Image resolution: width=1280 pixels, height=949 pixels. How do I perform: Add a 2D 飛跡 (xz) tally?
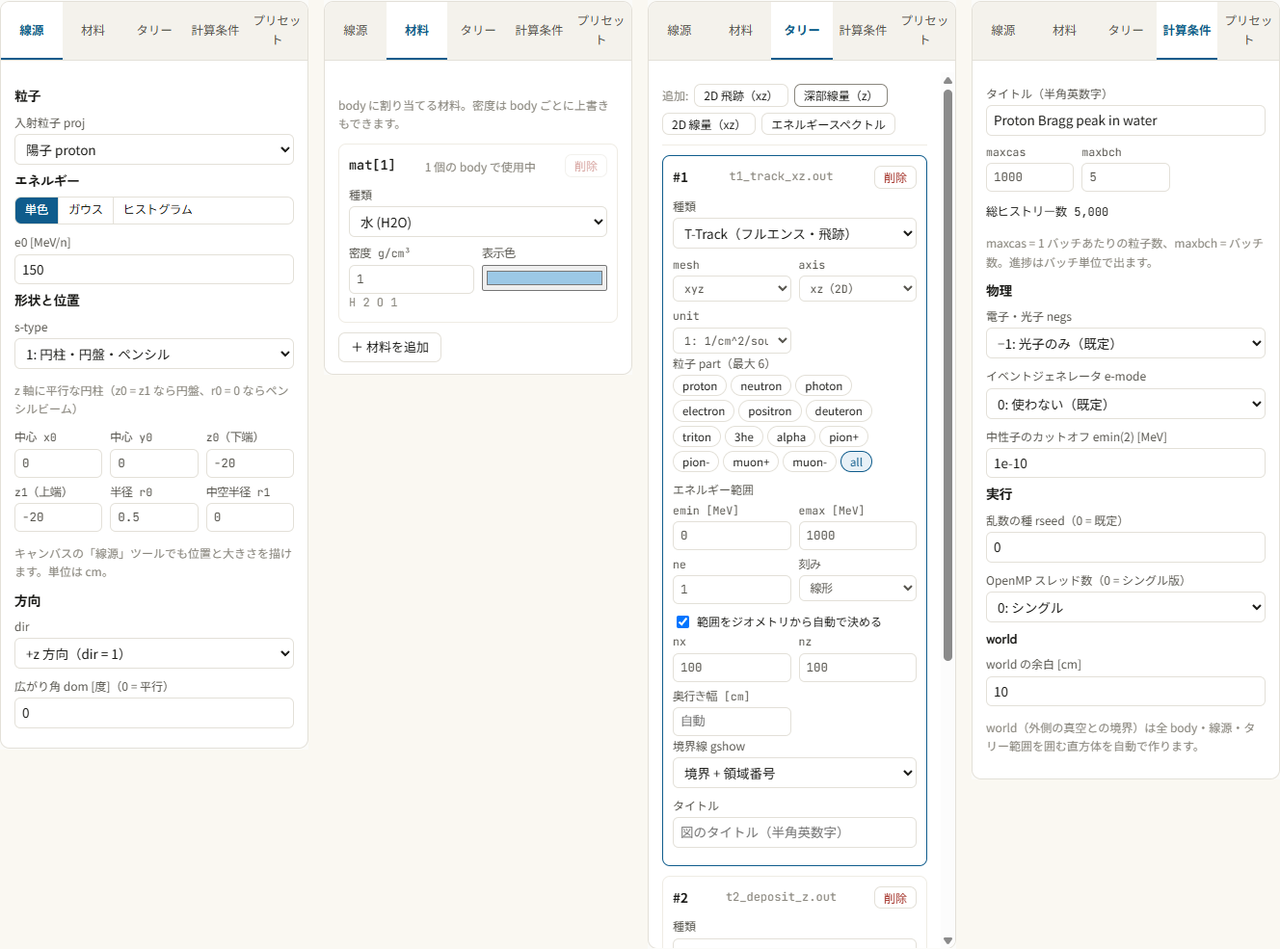[741, 95]
